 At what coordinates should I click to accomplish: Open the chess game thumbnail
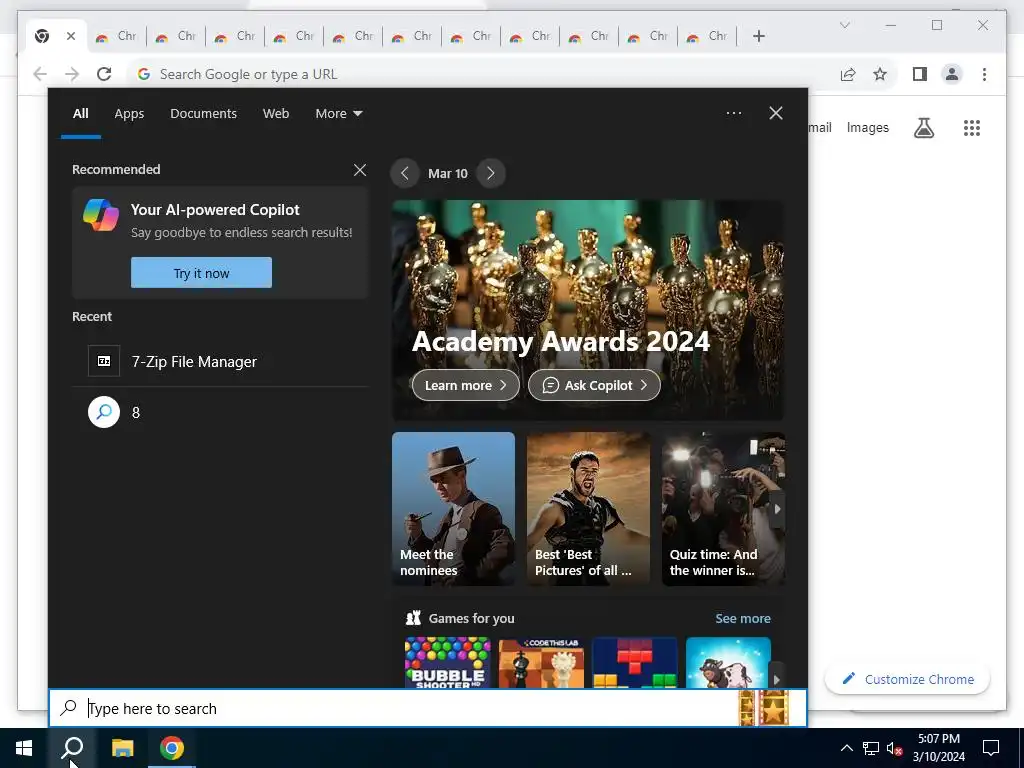[541, 663]
